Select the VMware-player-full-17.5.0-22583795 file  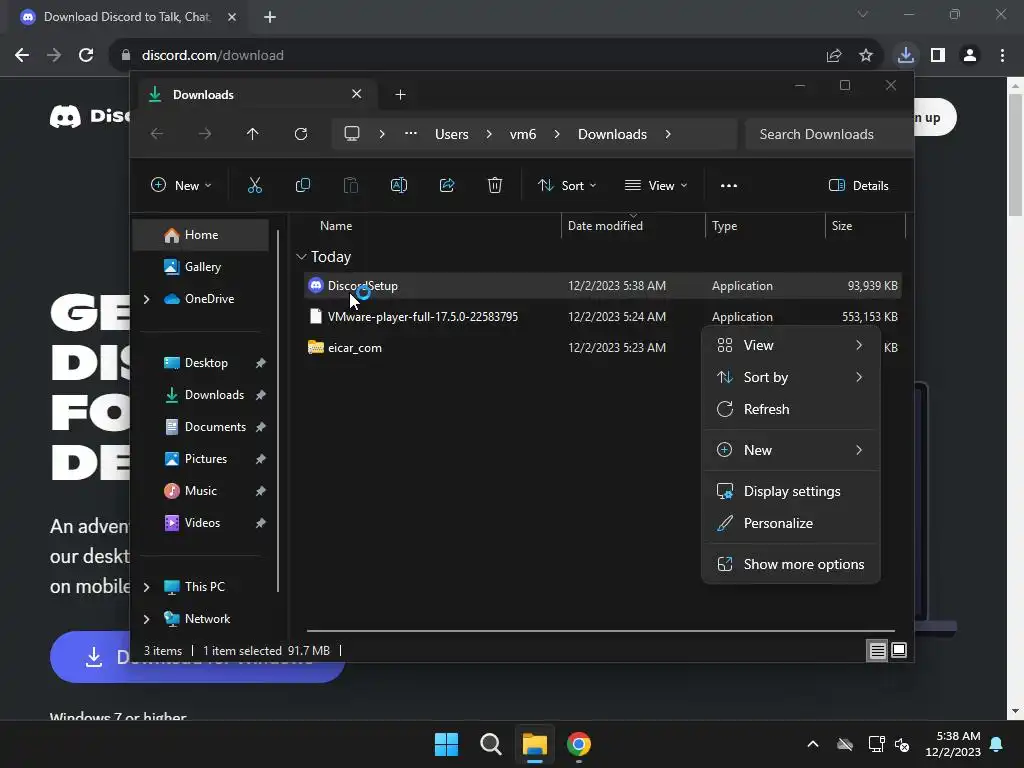(x=602, y=317)
